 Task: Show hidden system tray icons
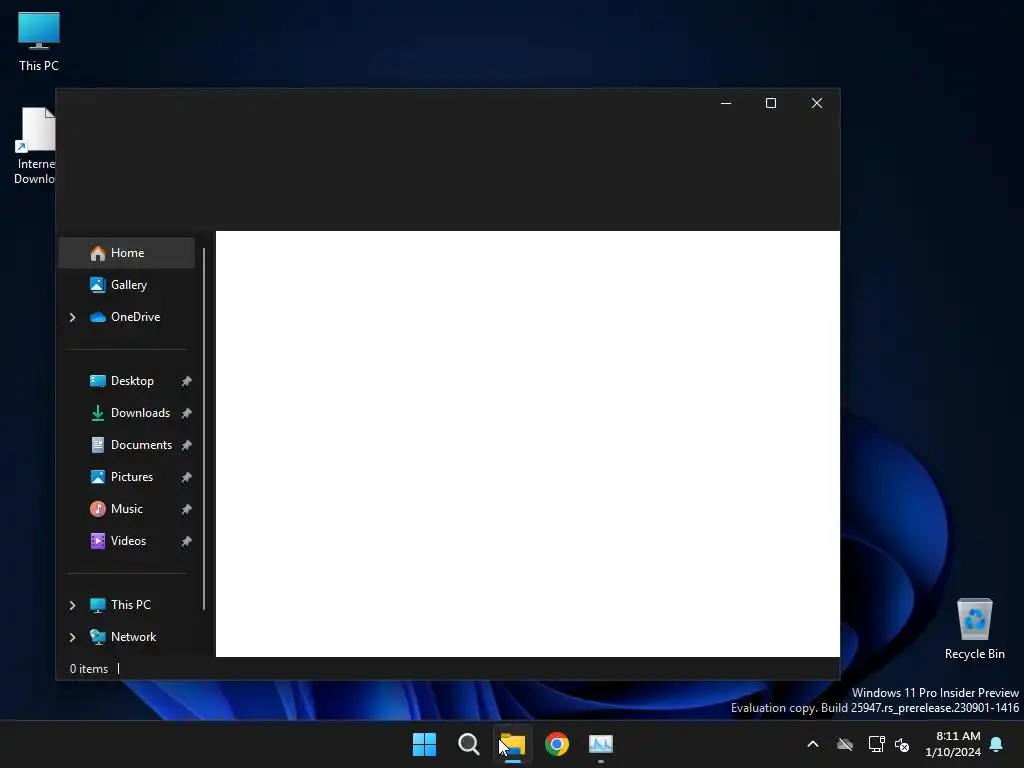click(813, 744)
